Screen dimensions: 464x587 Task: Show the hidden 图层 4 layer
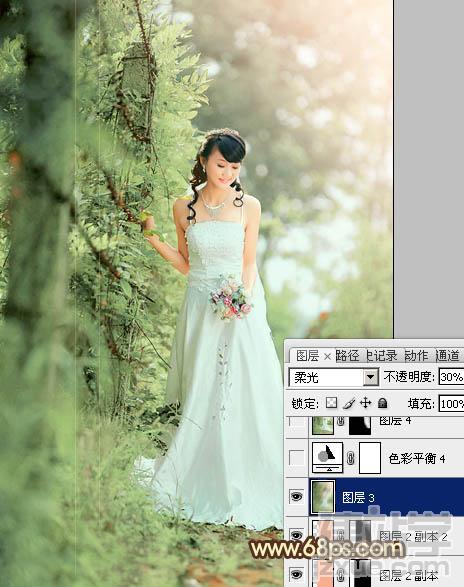[x=297, y=422]
